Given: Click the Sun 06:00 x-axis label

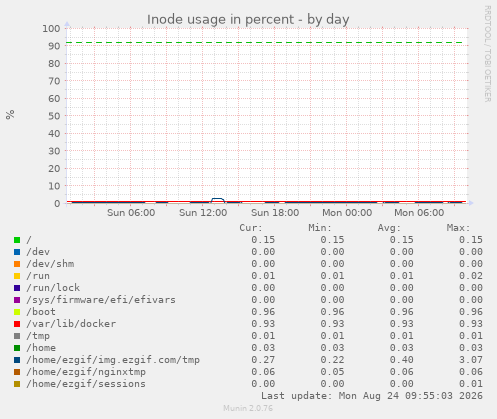Looking at the screenshot, I should pyautogui.click(x=131, y=213).
